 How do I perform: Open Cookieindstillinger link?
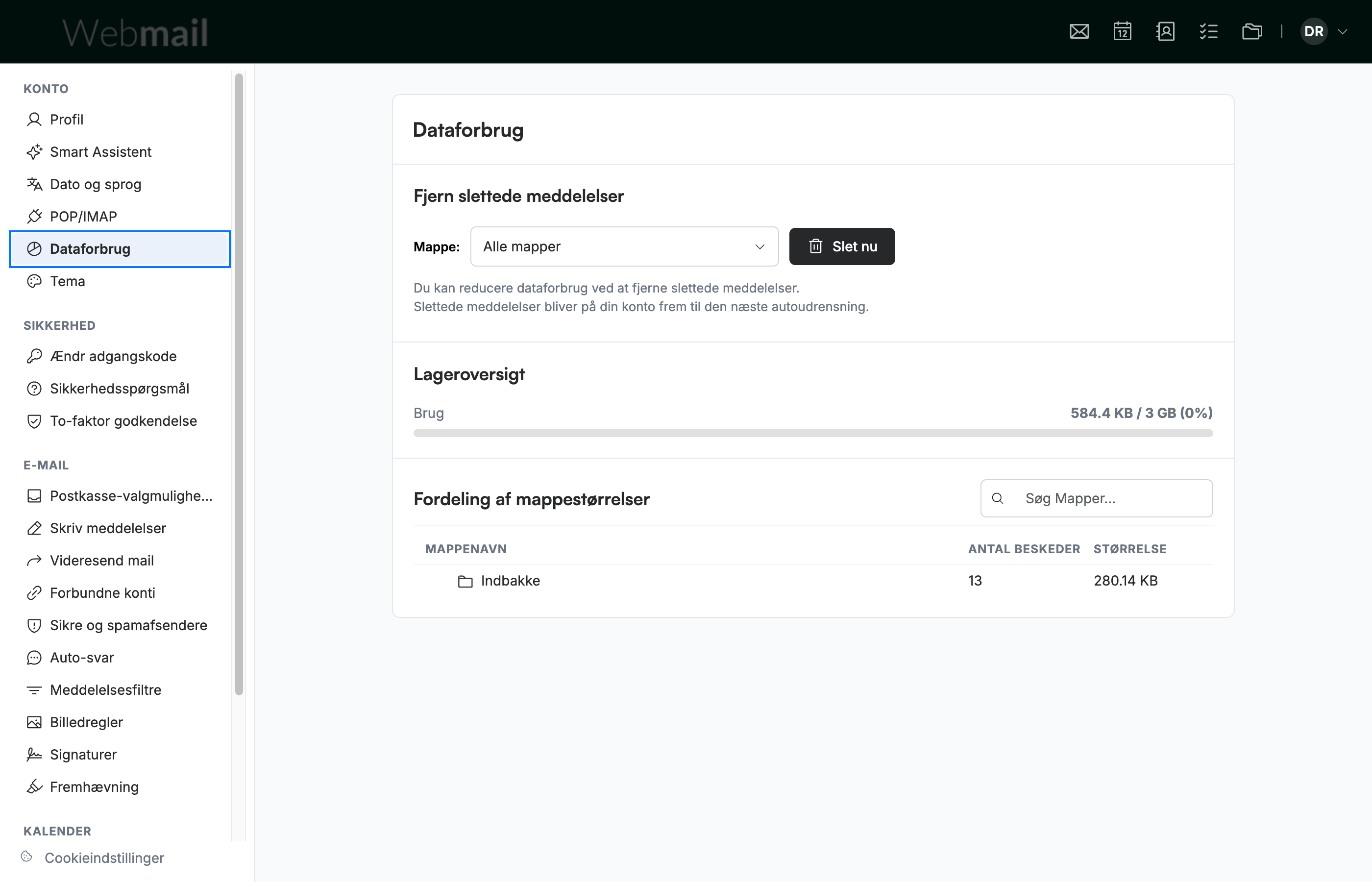pyautogui.click(x=104, y=858)
